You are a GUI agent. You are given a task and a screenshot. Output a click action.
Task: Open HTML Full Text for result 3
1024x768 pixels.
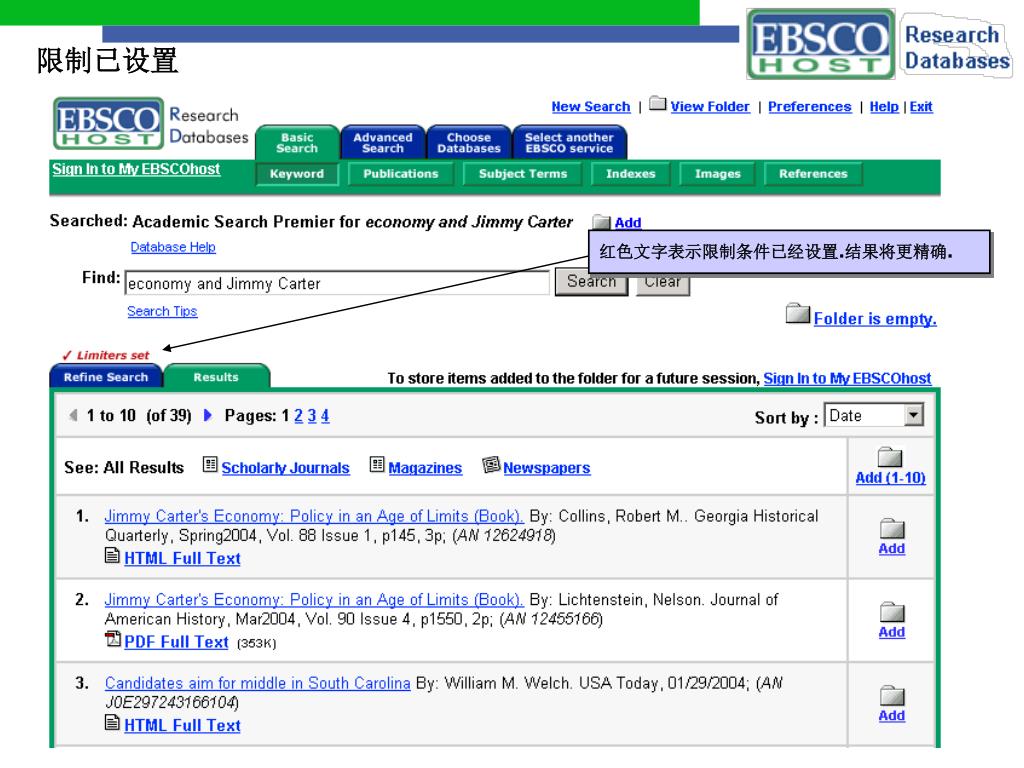tap(182, 726)
